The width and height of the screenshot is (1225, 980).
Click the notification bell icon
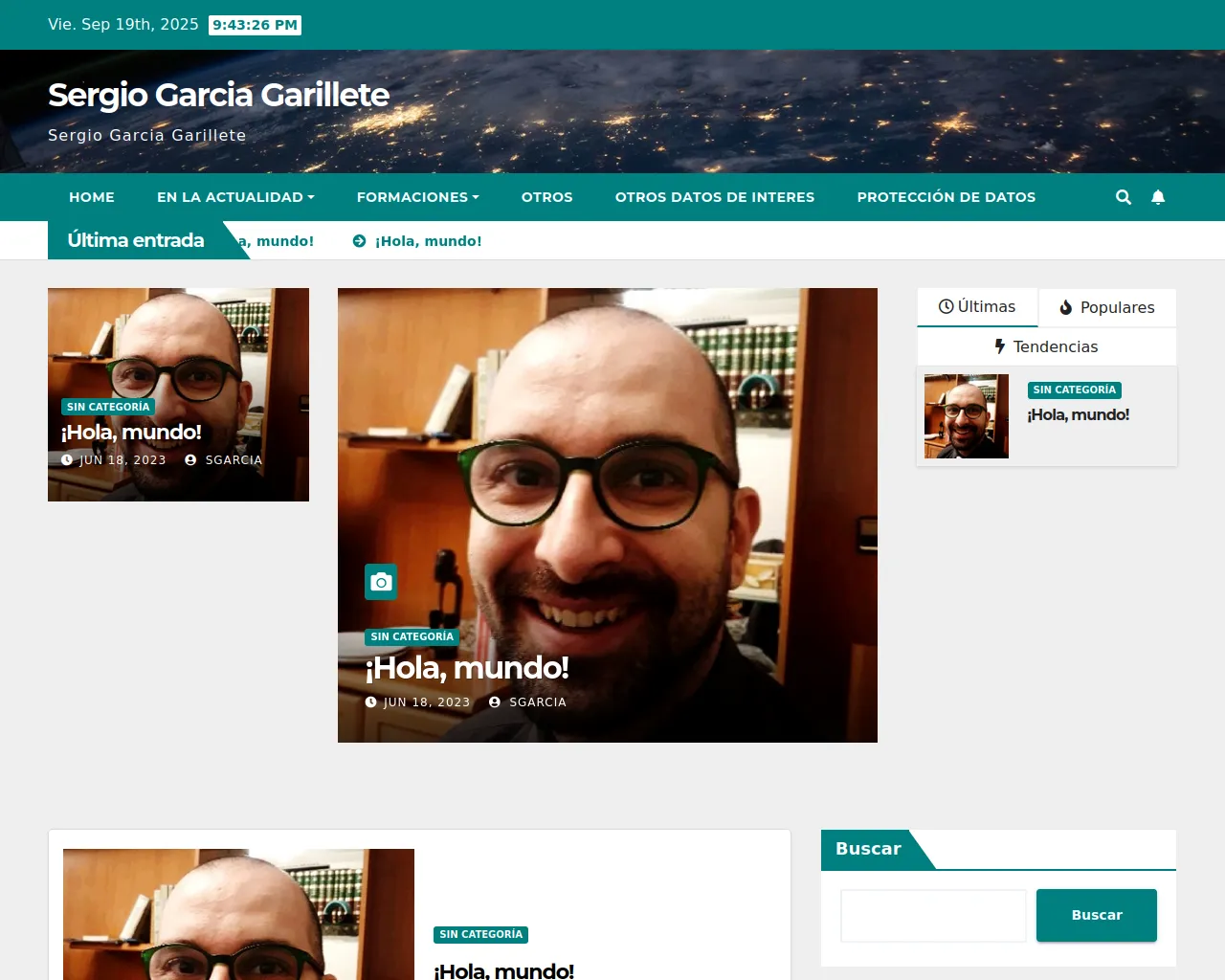(x=1158, y=197)
